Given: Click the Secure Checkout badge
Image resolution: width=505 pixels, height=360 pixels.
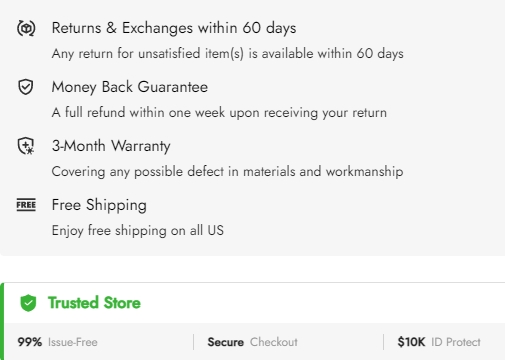Looking at the screenshot, I should click(252, 342).
